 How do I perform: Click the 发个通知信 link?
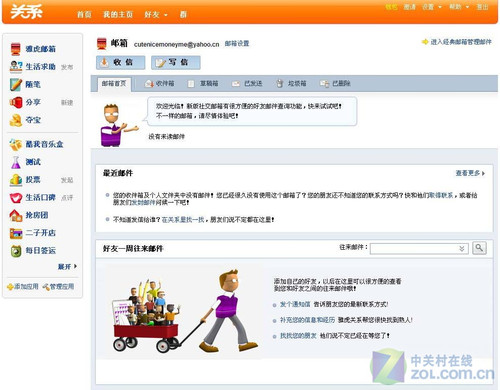295,304
